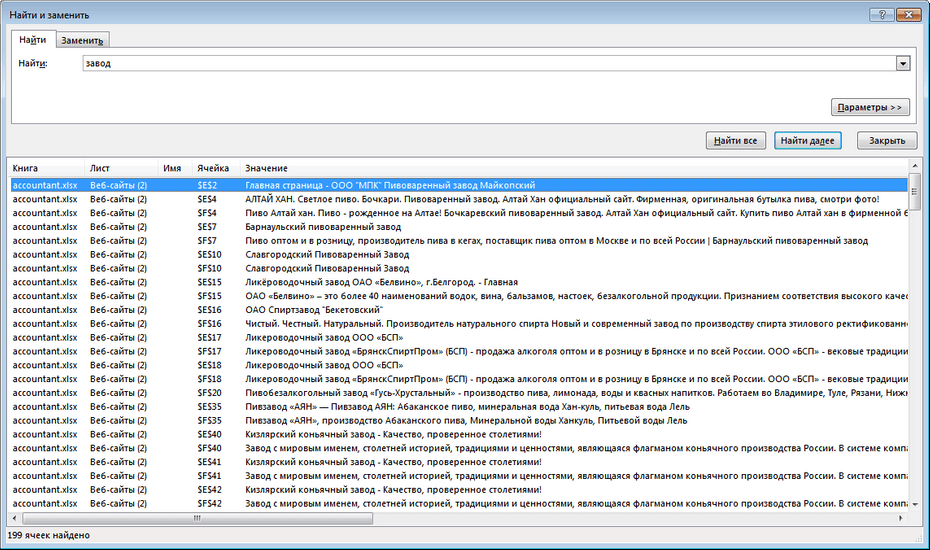Image resolution: width=930 pixels, height=550 pixels.
Task: Click the Значение column header
Action: click(x=574, y=169)
